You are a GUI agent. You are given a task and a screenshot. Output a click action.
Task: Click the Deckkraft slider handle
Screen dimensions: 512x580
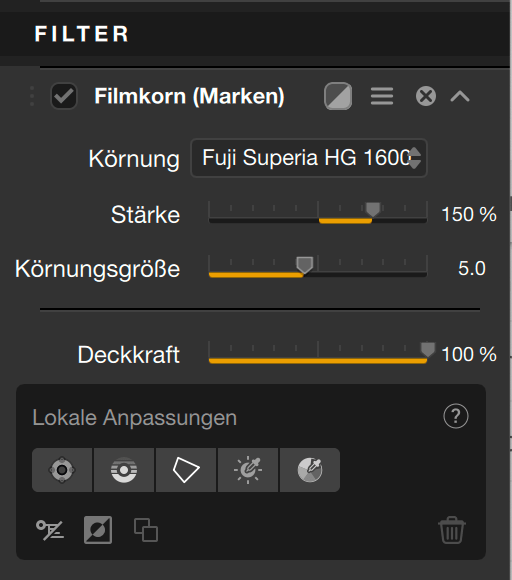click(428, 349)
